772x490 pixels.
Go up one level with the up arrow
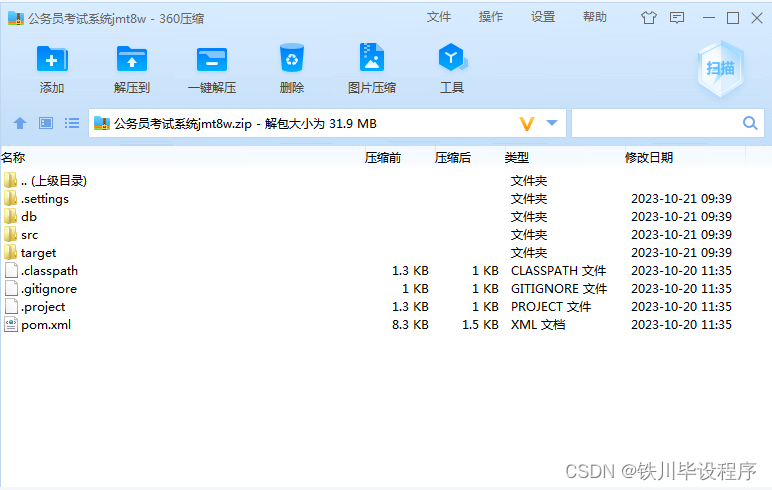coord(20,123)
